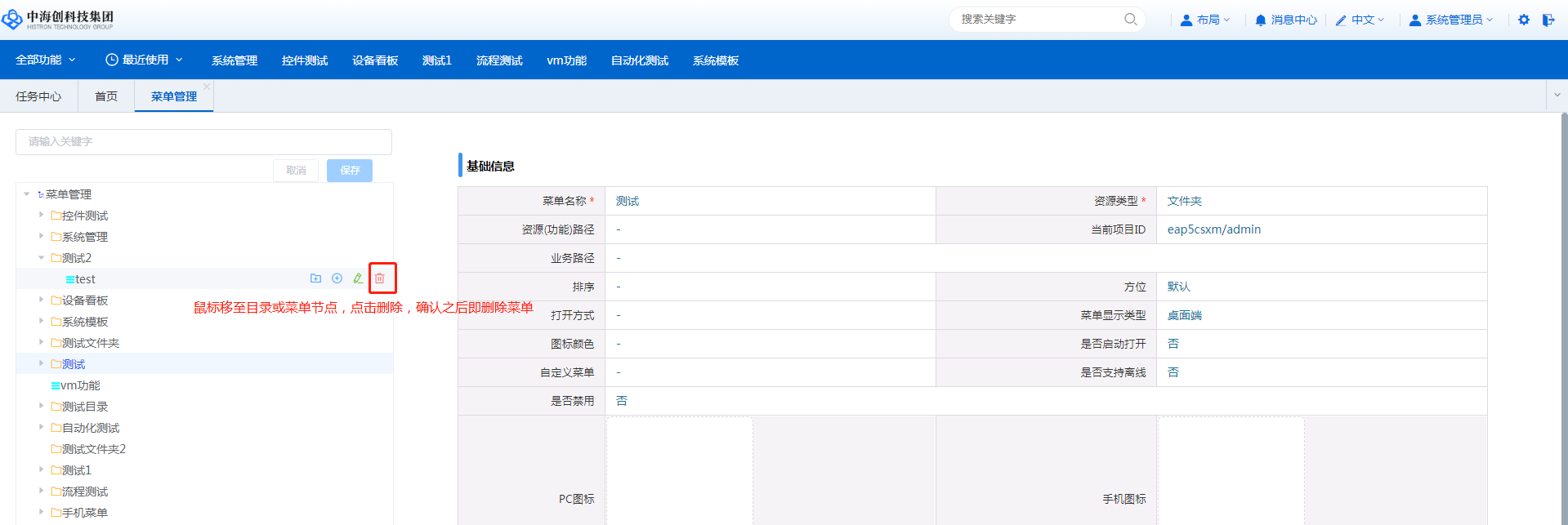Click the 请输入关键字 tree filter field

(203, 141)
